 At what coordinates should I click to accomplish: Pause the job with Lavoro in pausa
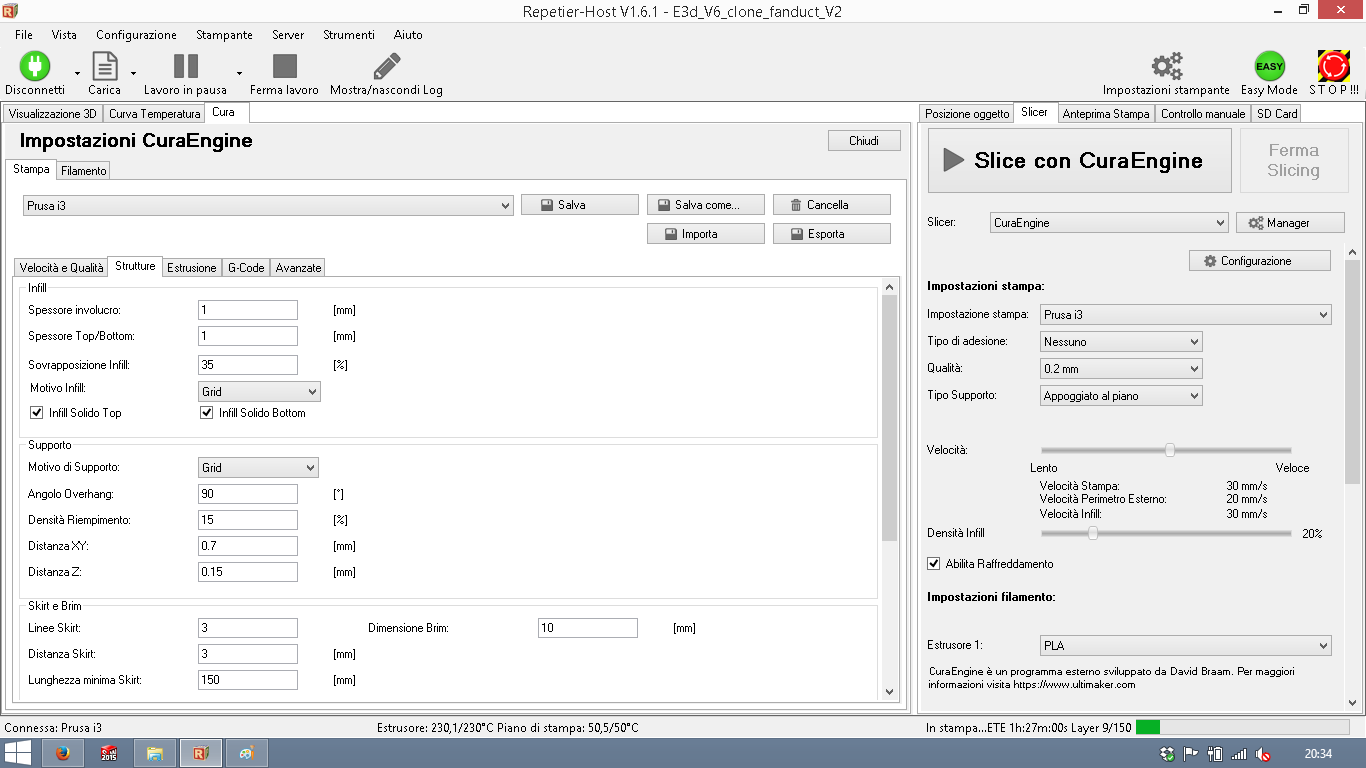coord(186,67)
